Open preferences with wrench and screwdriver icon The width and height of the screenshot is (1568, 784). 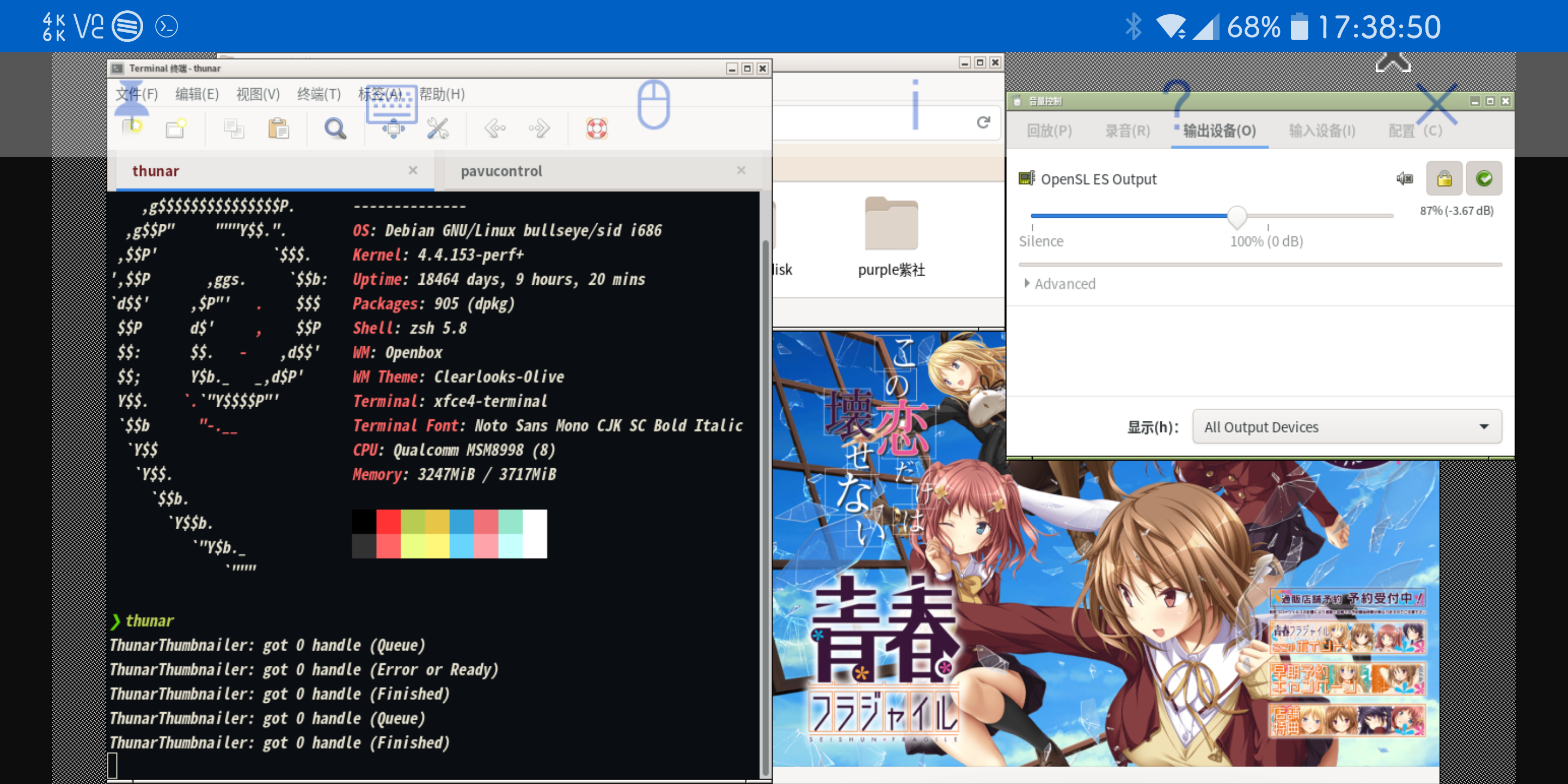[x=438, y=128]
